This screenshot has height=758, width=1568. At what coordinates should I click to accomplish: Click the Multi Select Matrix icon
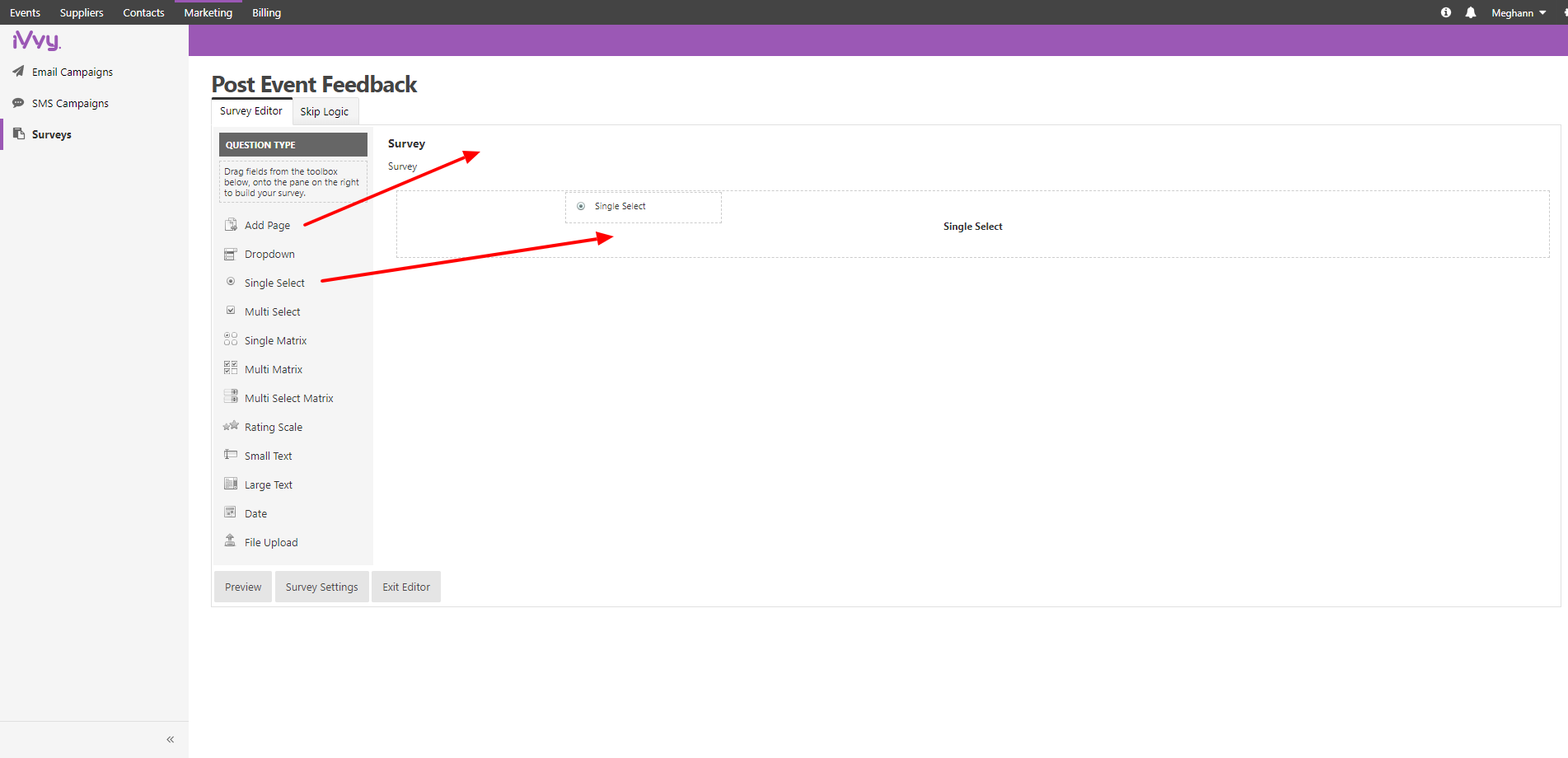(231, 397)
